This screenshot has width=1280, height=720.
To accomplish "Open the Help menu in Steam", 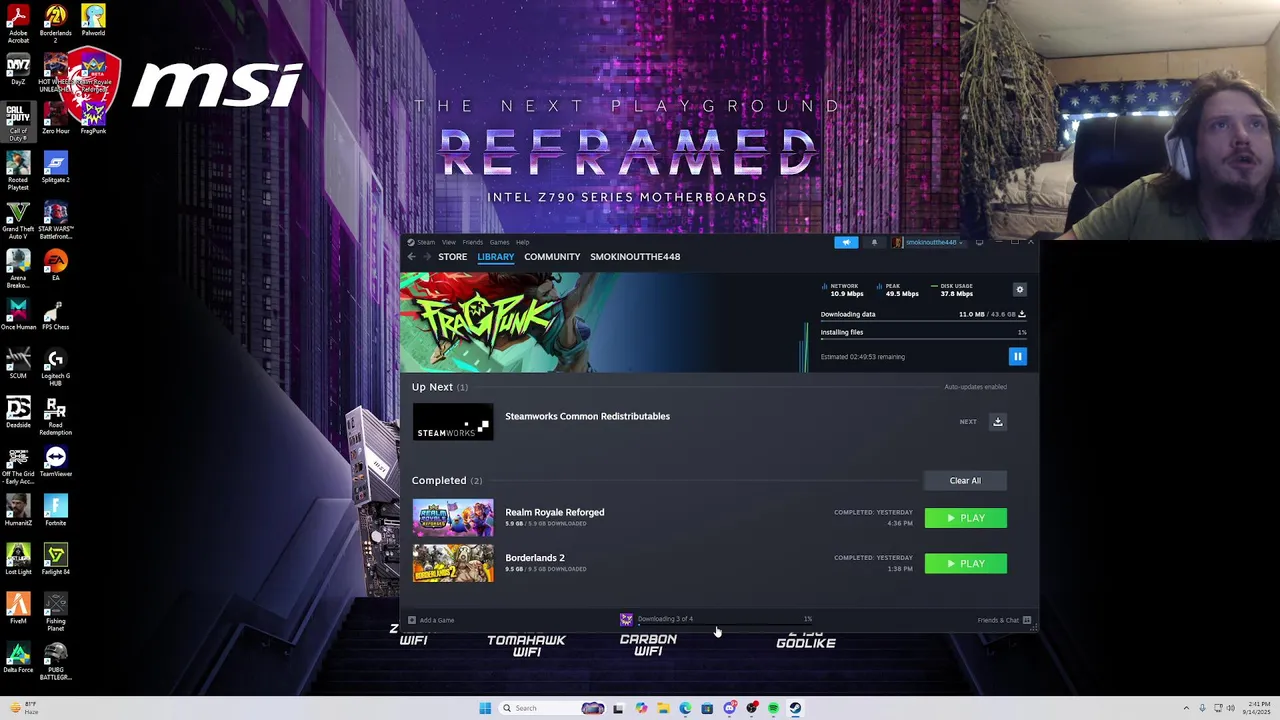I will click(522, 242).
